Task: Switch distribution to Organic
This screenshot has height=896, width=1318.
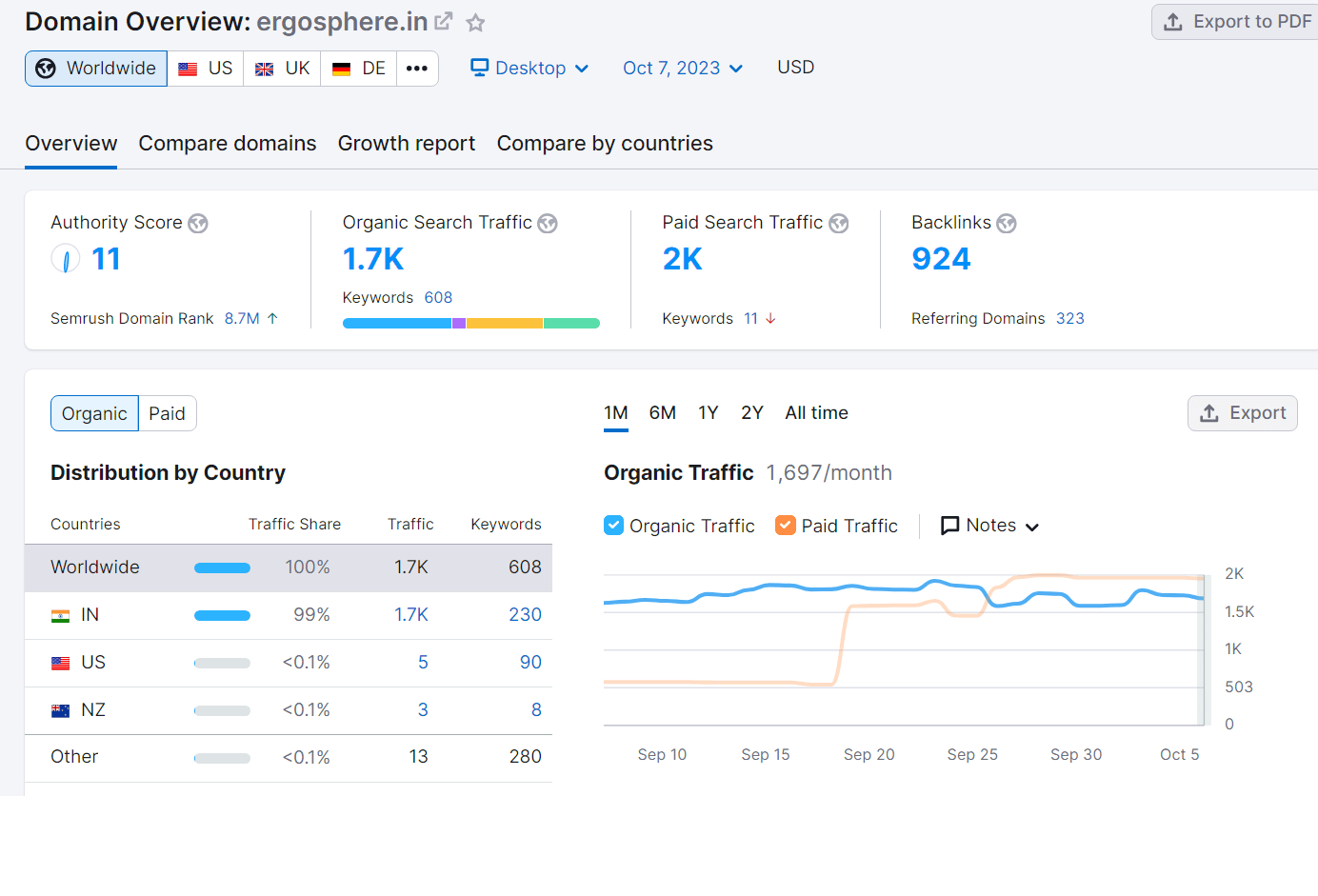Action: coord(94,413)
